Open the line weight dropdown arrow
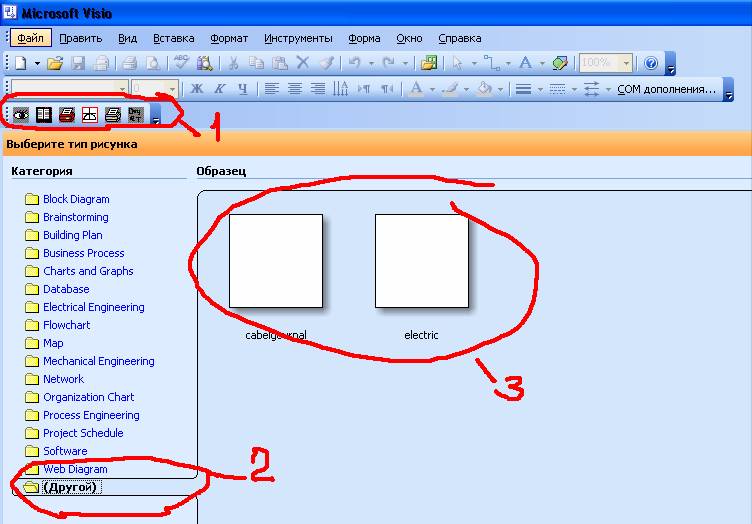 pos(540,89)
